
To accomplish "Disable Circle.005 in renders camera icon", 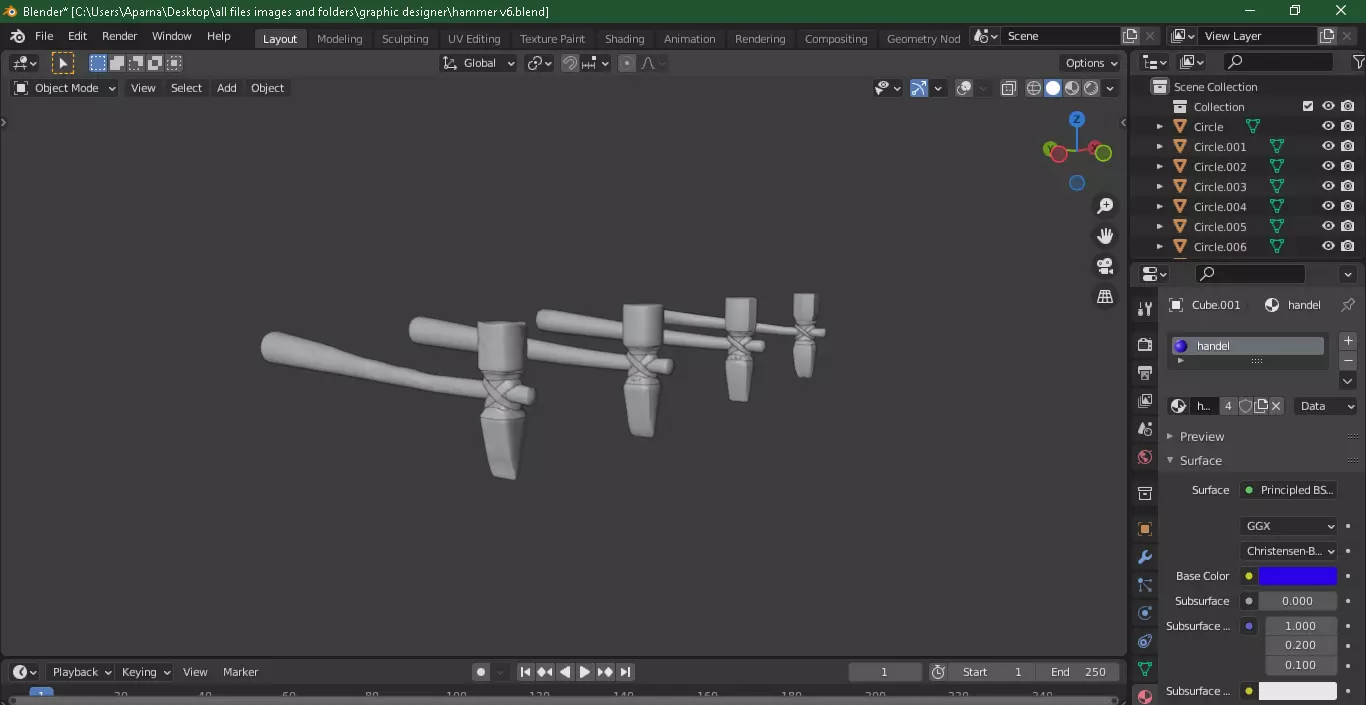I will tap(1348, 226).
